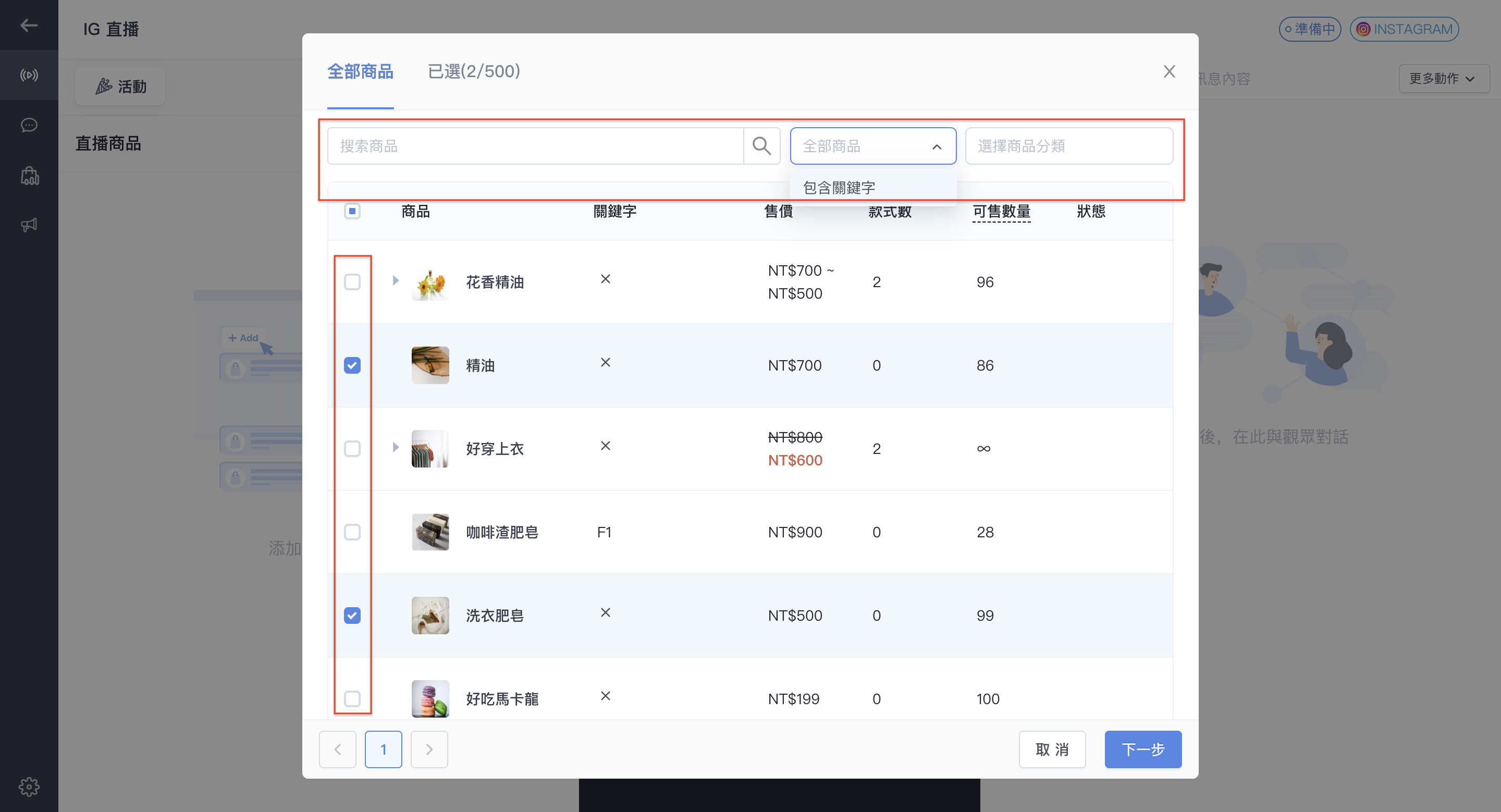Screen dimensions: 1501x812
Task: Open the 精油 product thumbnail
Action: tap(430, 365)
